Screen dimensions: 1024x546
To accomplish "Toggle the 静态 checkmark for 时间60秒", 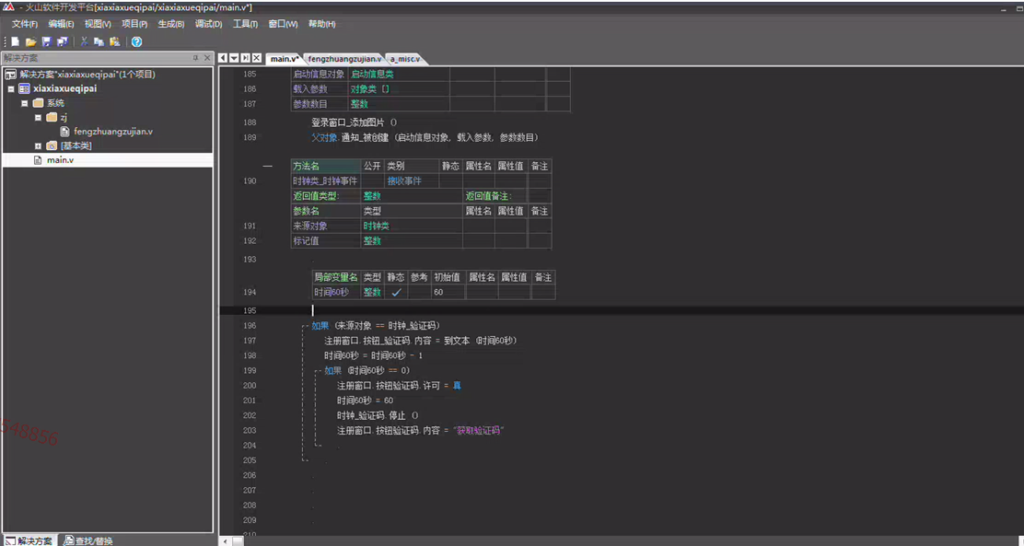I will [396, 293].
